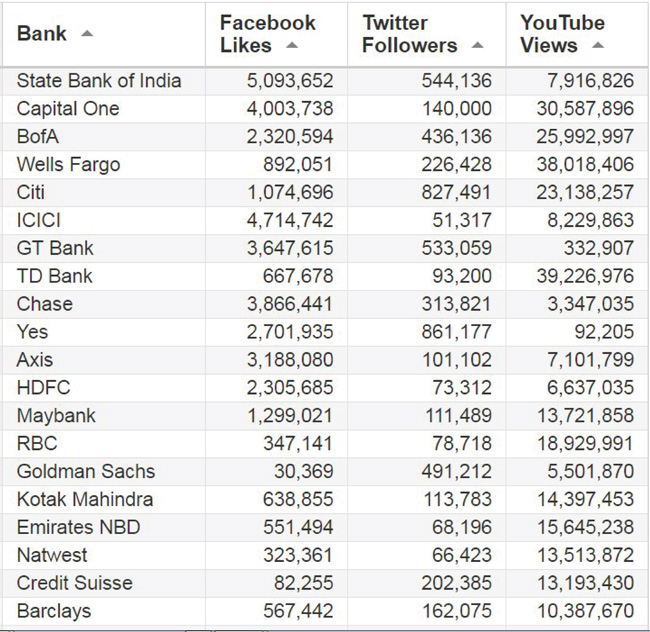Click Facebook Likes sort arrow

tap(292, 45)
